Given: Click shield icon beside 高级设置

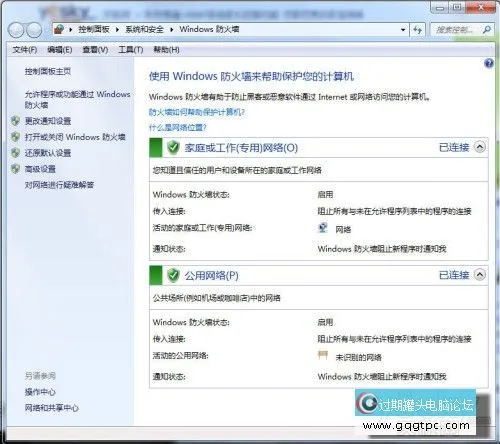Looking at the screenshot, I should [16, 169].
